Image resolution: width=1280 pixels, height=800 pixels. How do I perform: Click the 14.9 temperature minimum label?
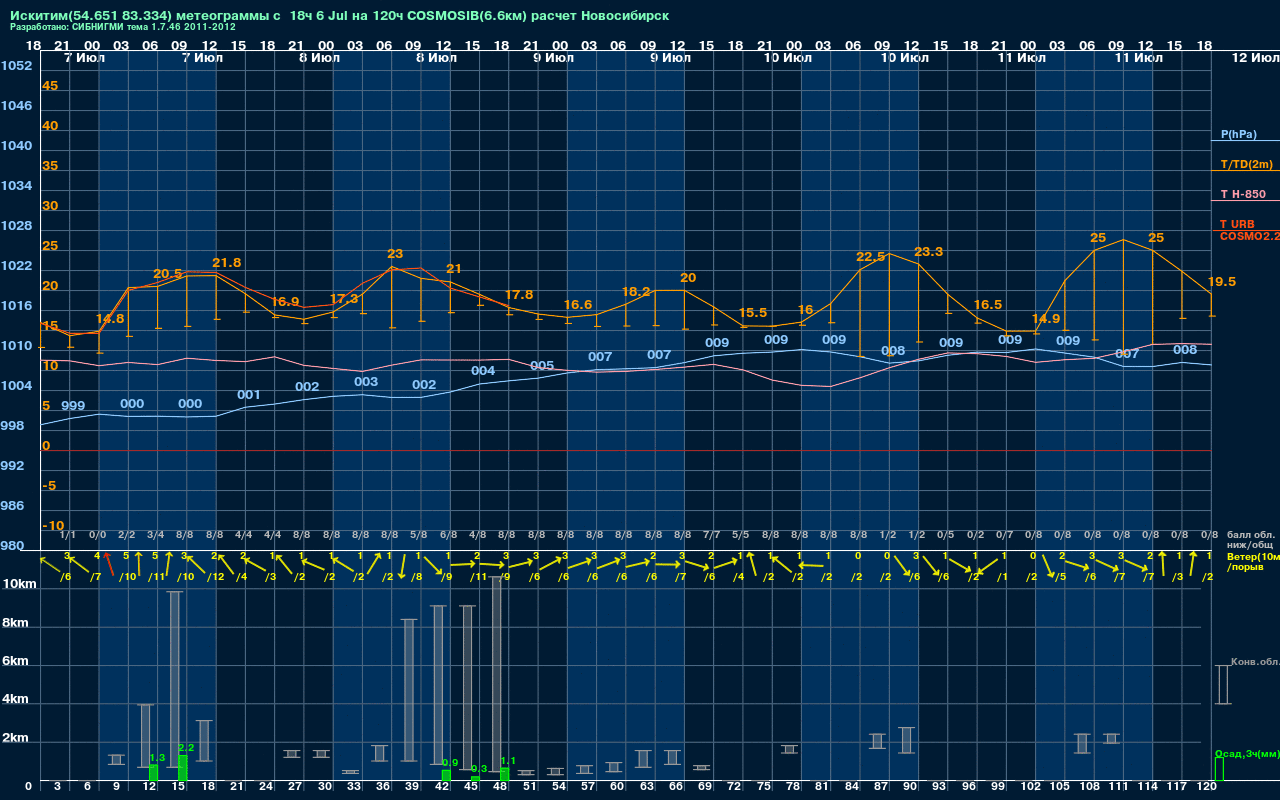pyautogui.click(x=1045, y=319)
